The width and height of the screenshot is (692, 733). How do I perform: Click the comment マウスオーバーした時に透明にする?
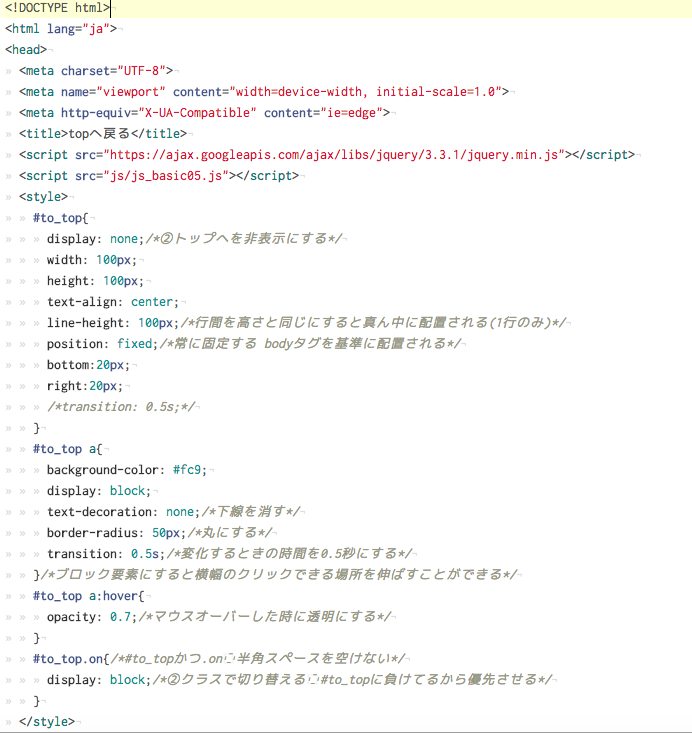pyautogui.click(x=265, y=618)
